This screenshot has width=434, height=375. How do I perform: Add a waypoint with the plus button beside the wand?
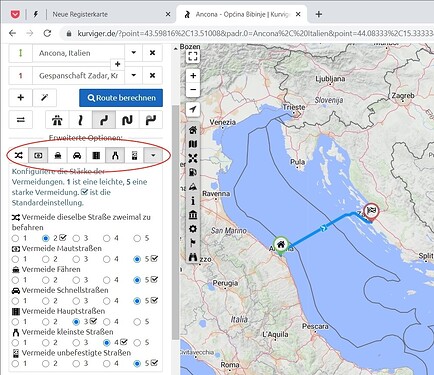point(21,97)
